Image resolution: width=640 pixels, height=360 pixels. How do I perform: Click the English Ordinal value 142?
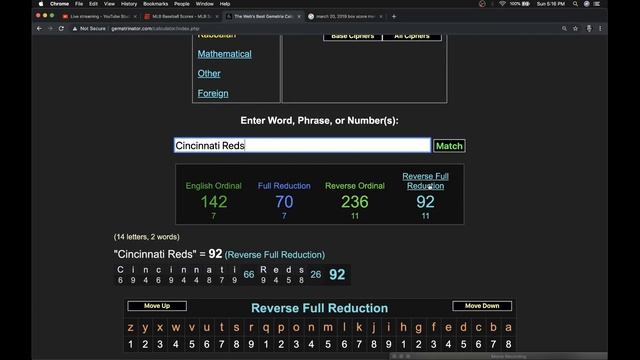pos(213,202)
